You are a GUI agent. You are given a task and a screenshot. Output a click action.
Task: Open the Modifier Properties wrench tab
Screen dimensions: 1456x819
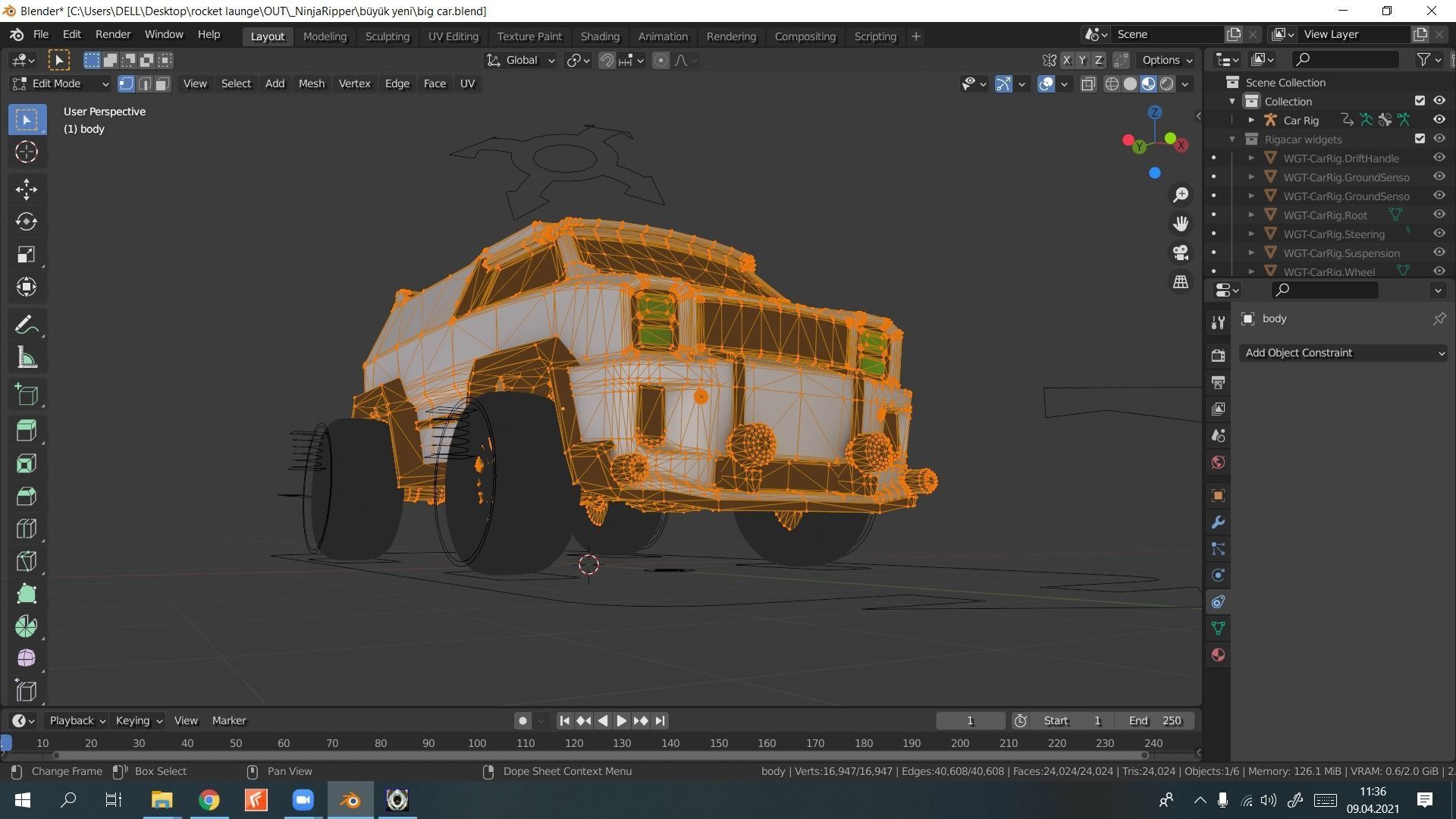pos(1217,522)
